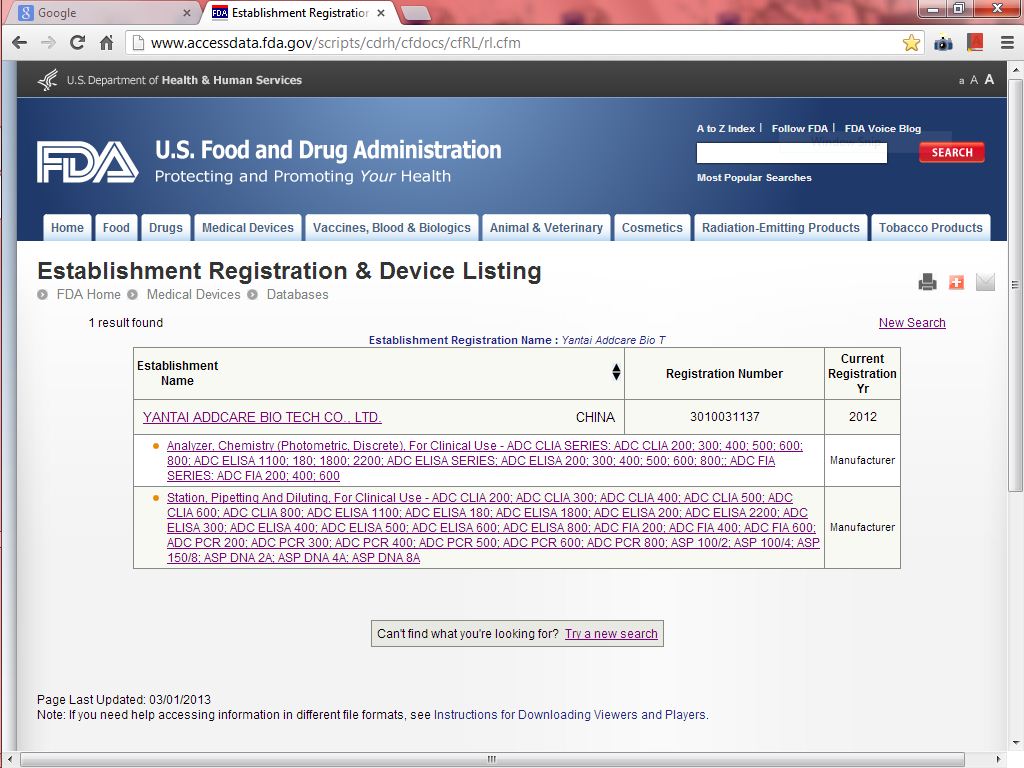Click the FDA Home breadcrumb
The image size is (1024, 768).
(x=89, y=295)
